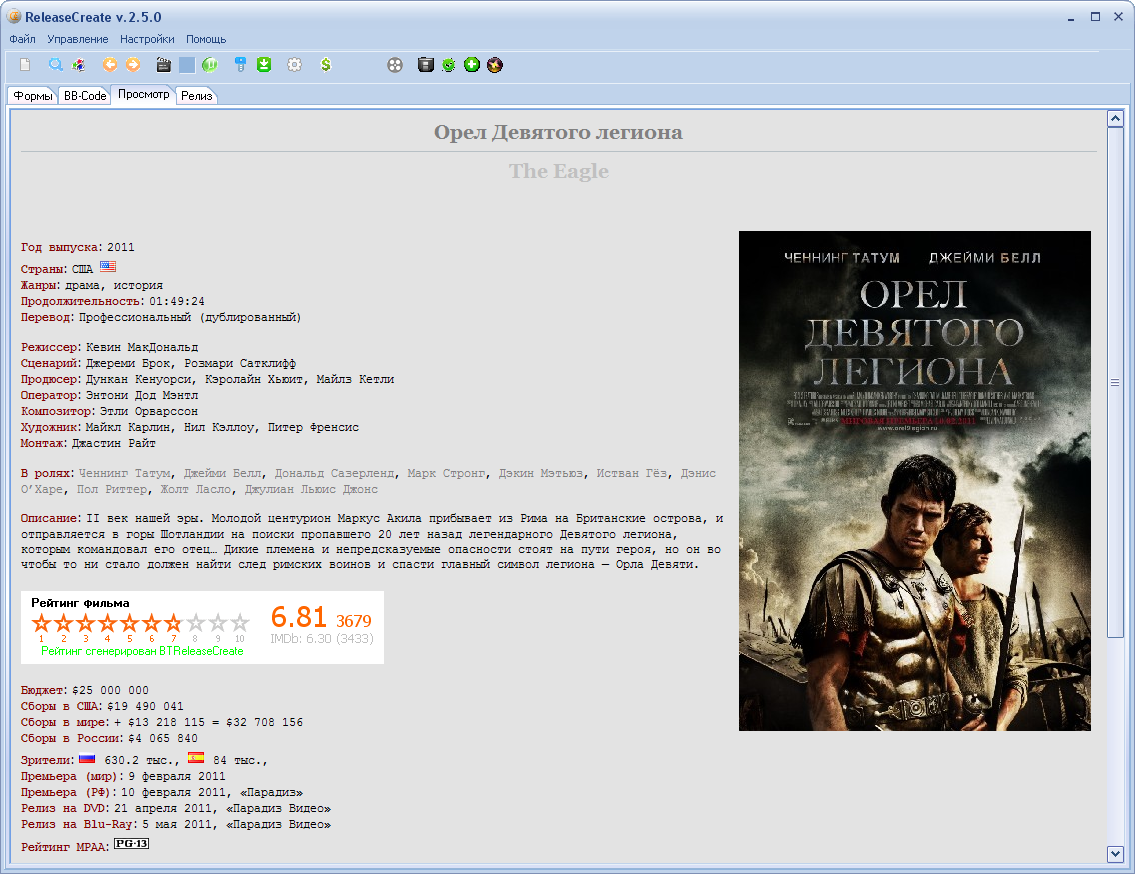
Task: Click the movie poster image
Action: (914, 481)
